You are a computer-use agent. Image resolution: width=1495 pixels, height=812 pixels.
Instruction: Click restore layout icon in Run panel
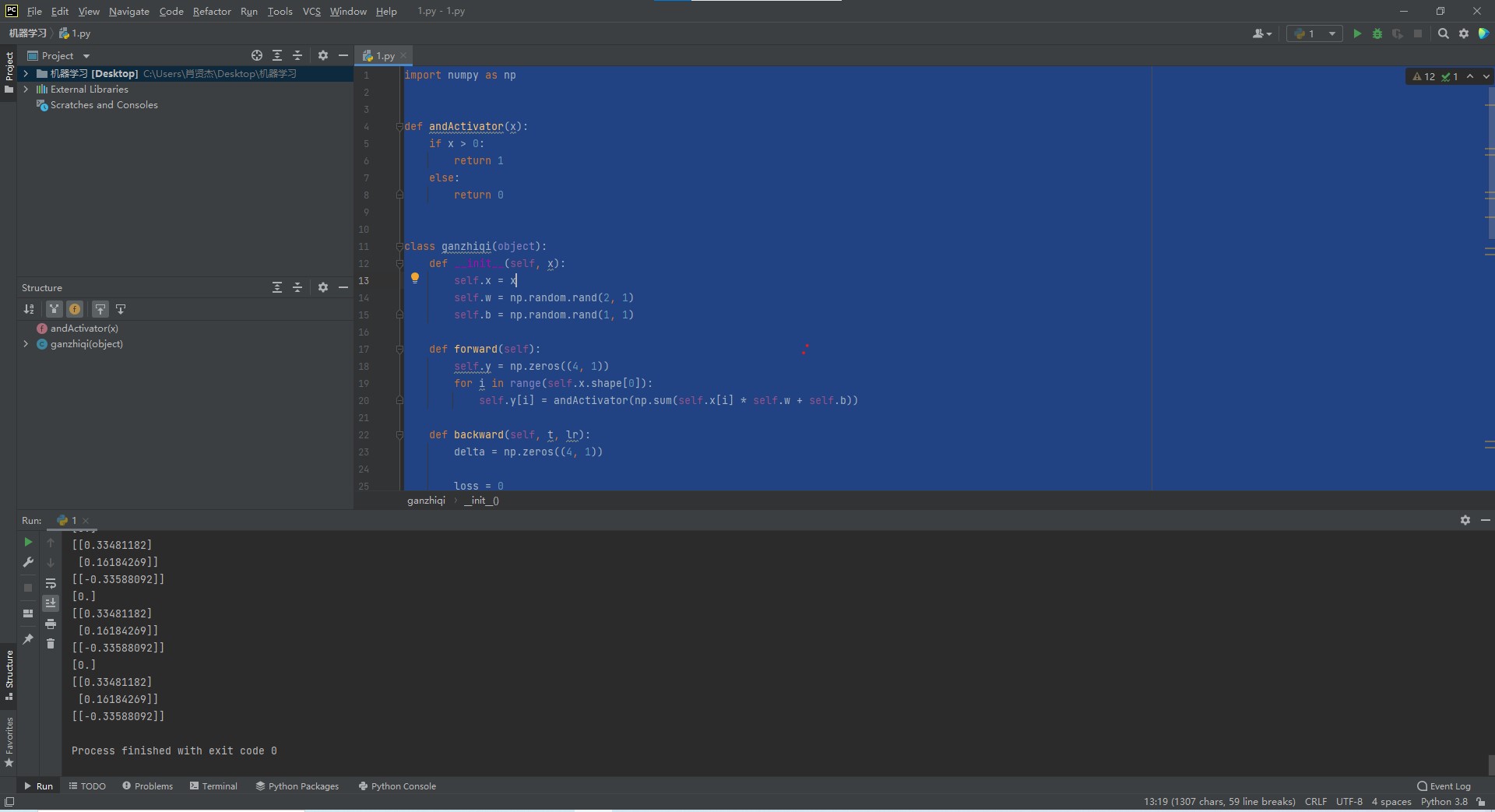point(28,613)
